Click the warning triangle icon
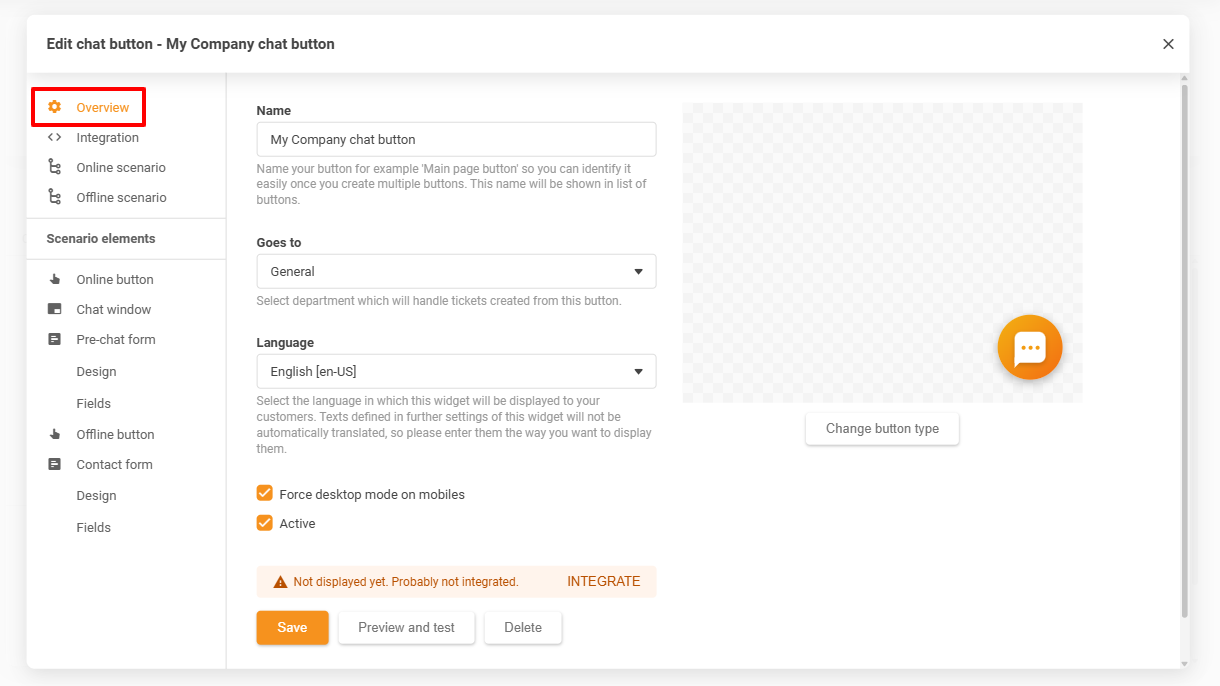Viewport: 1220px width, 686px height. pyautogui.click(x=281, y=582)
